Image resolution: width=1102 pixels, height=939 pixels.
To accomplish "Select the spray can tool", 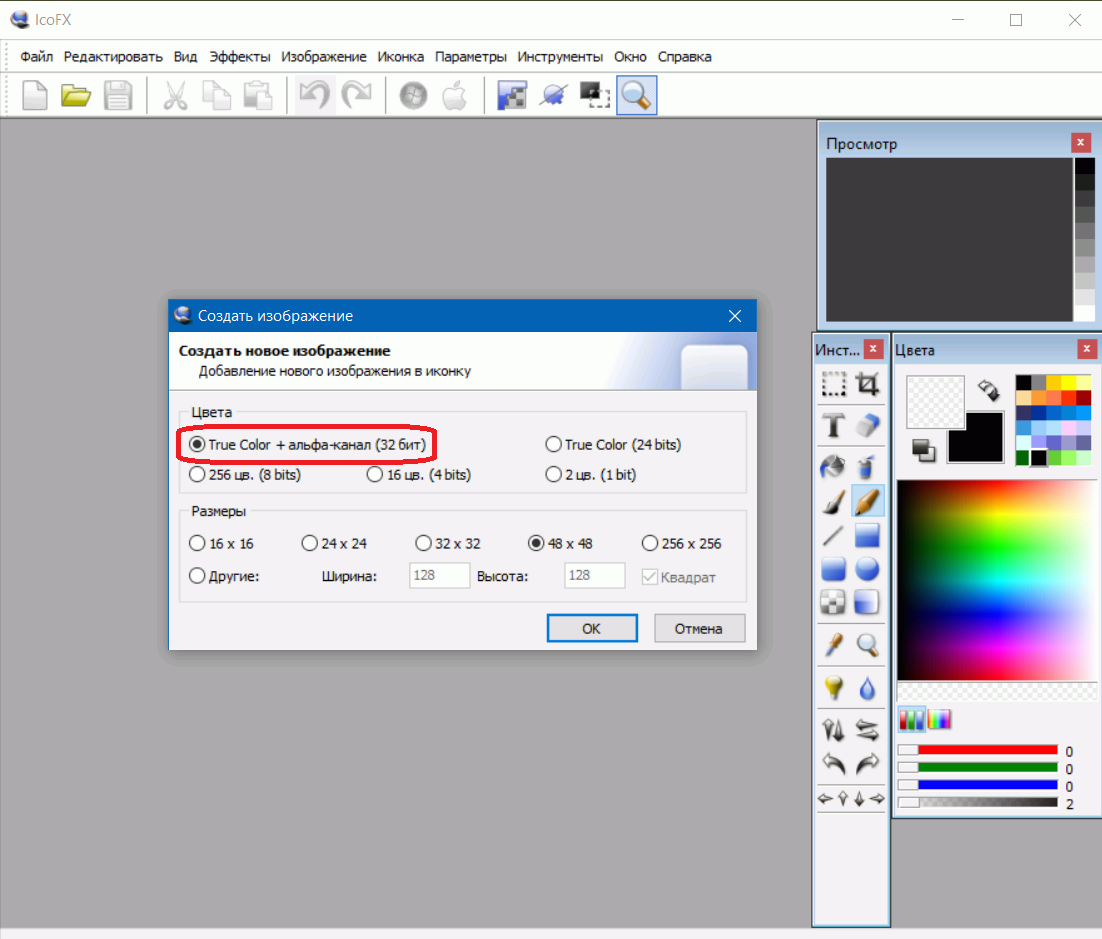I will click(867, 467).
